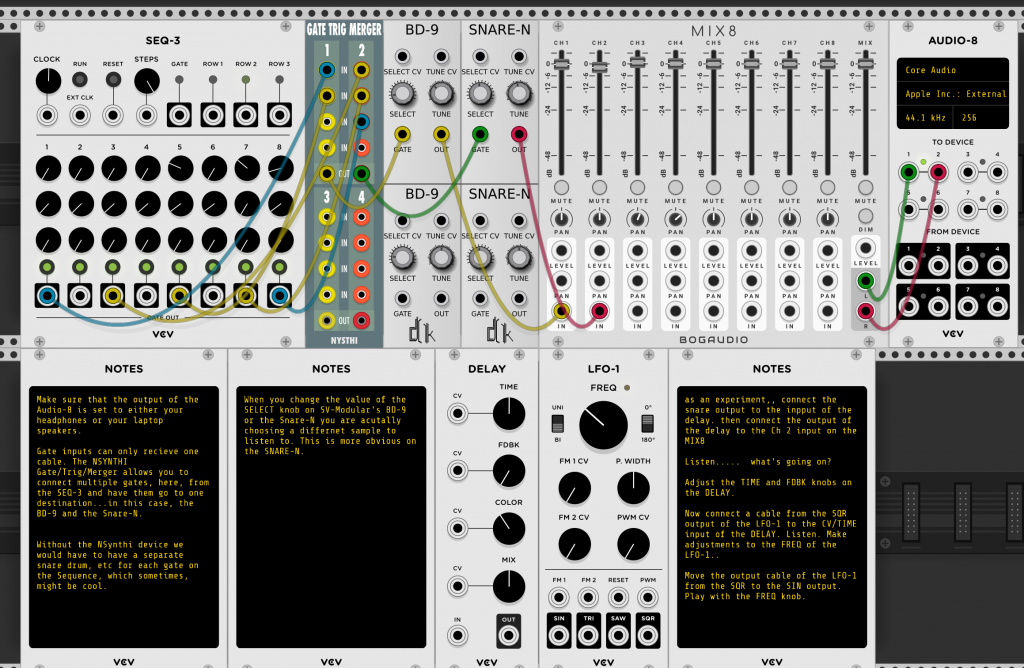Click the FREQ knob on LFO-1

(603, 425)
